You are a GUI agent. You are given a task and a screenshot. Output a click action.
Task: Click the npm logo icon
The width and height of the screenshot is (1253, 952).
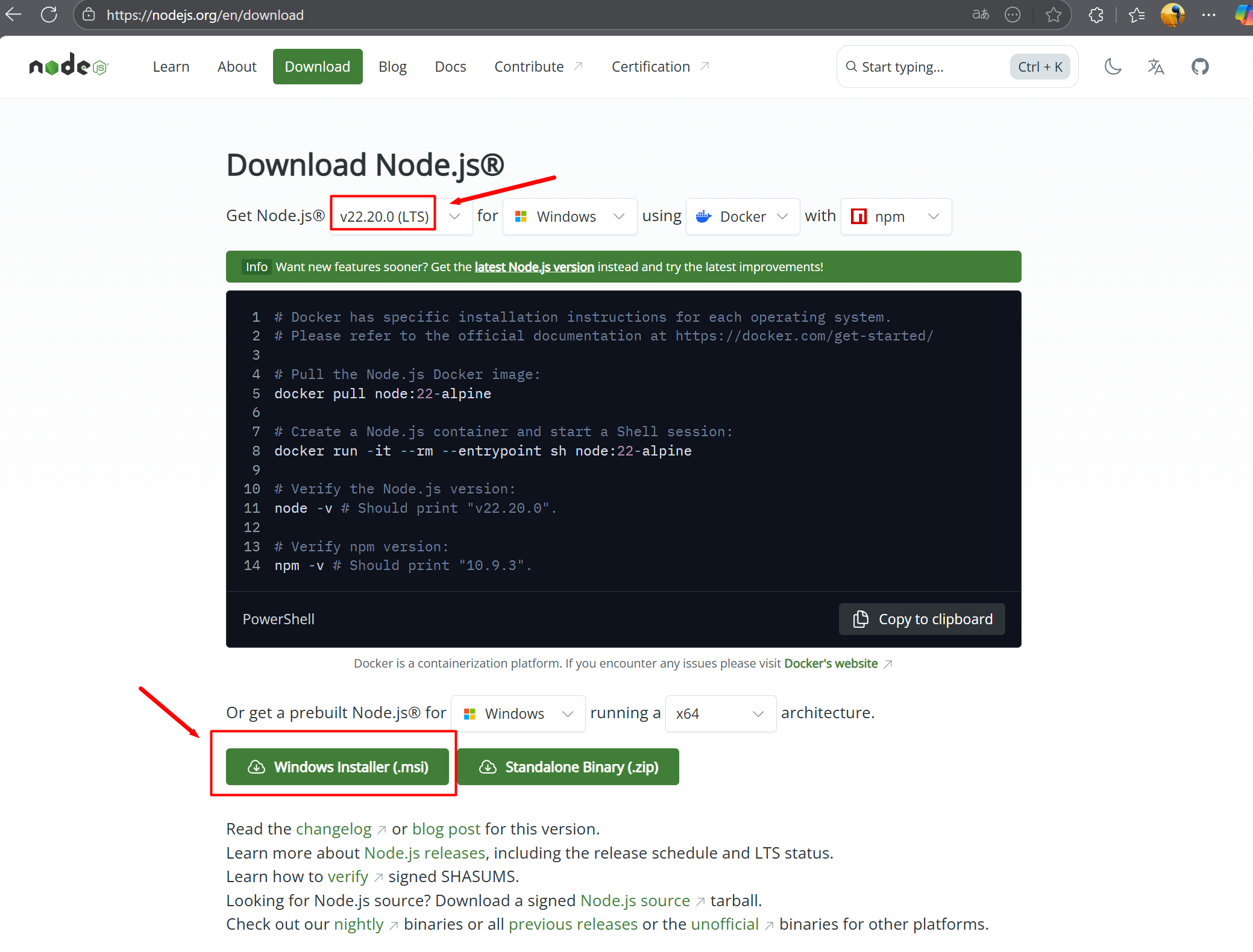(x=858, y=216)
